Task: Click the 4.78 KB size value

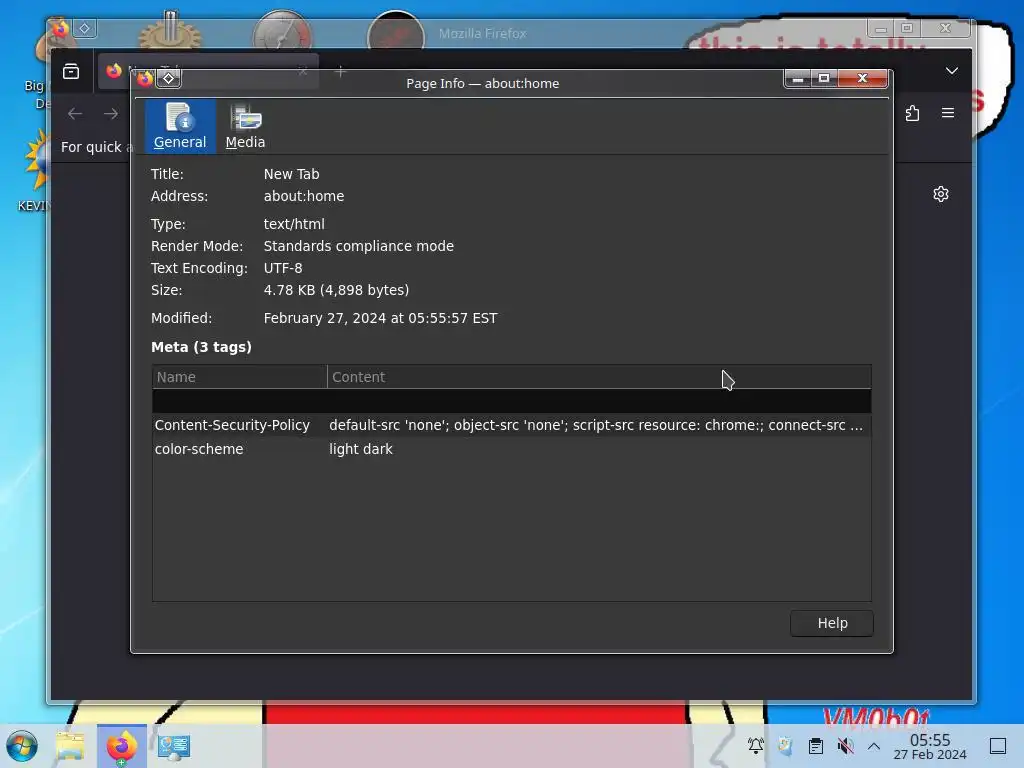Action: click(x=336, y=290)
